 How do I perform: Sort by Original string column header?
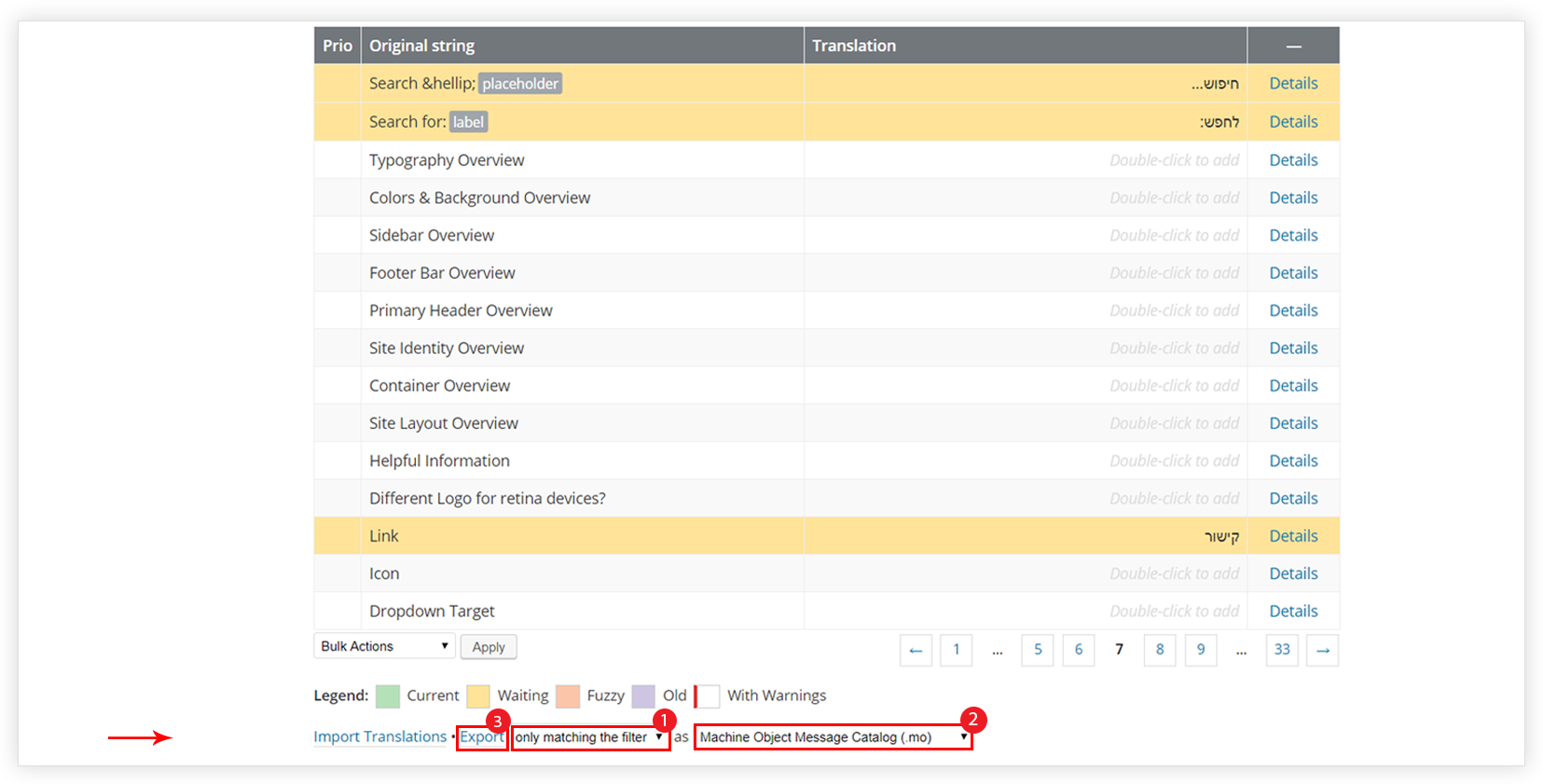tap(421, 46)
